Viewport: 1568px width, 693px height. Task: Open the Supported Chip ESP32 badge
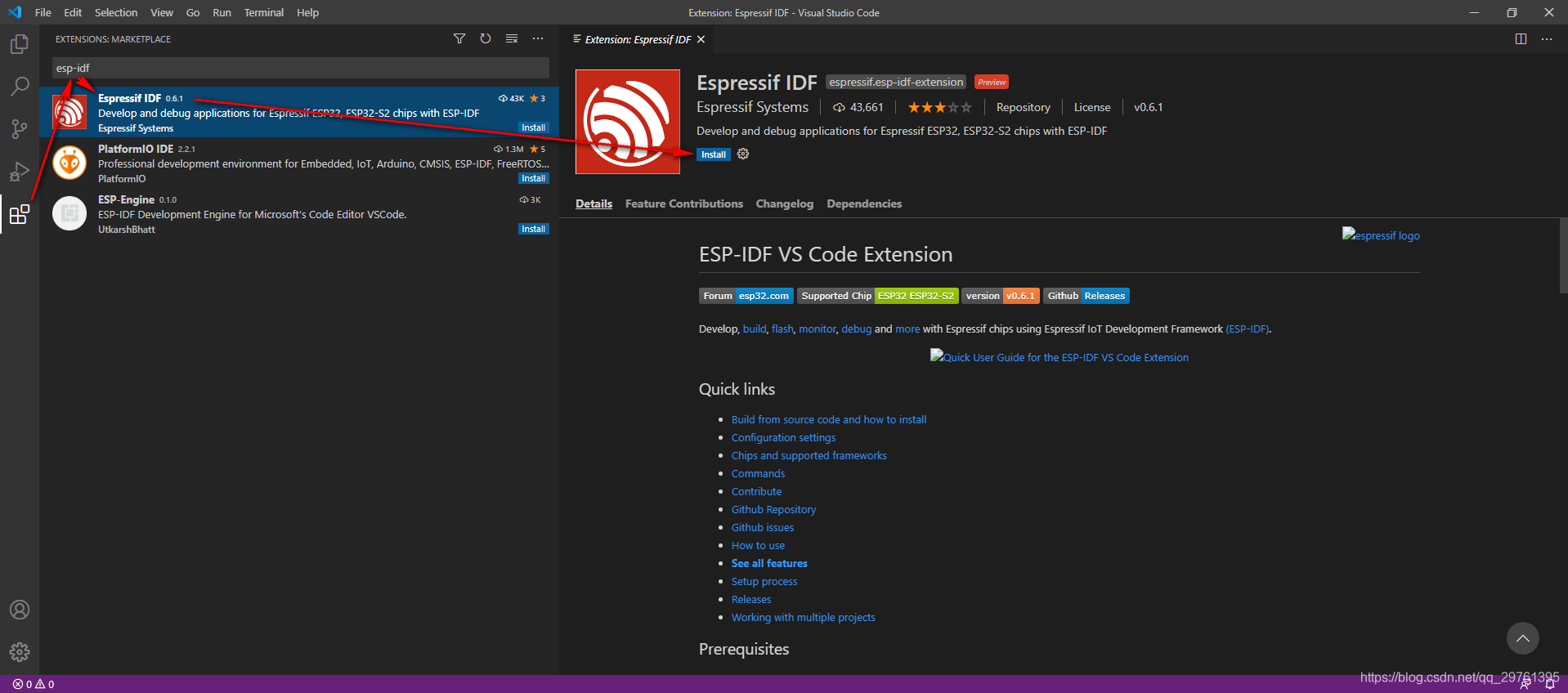(877, 296)
